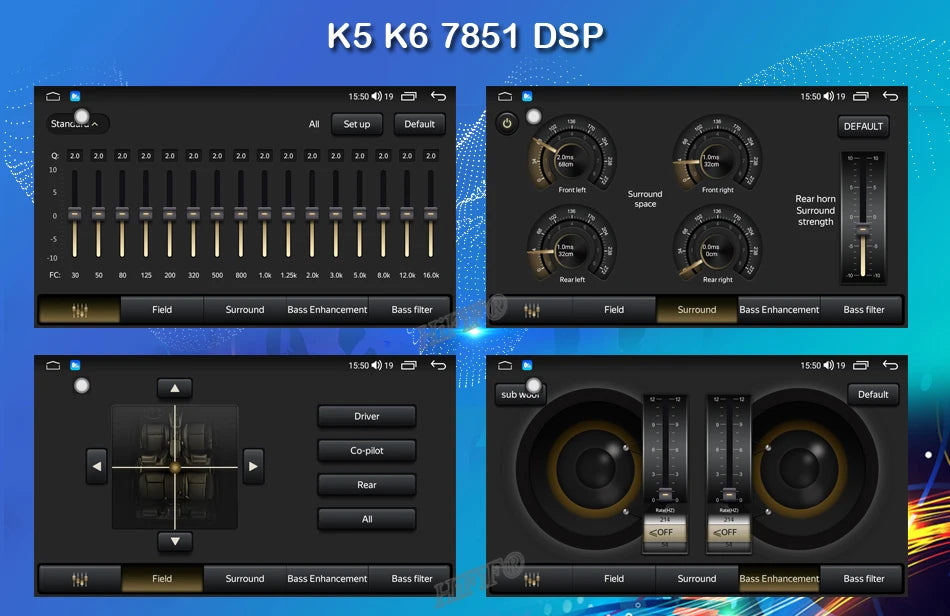Open the equalizer tab icon in top-left panel

click(x=79, y=310)
